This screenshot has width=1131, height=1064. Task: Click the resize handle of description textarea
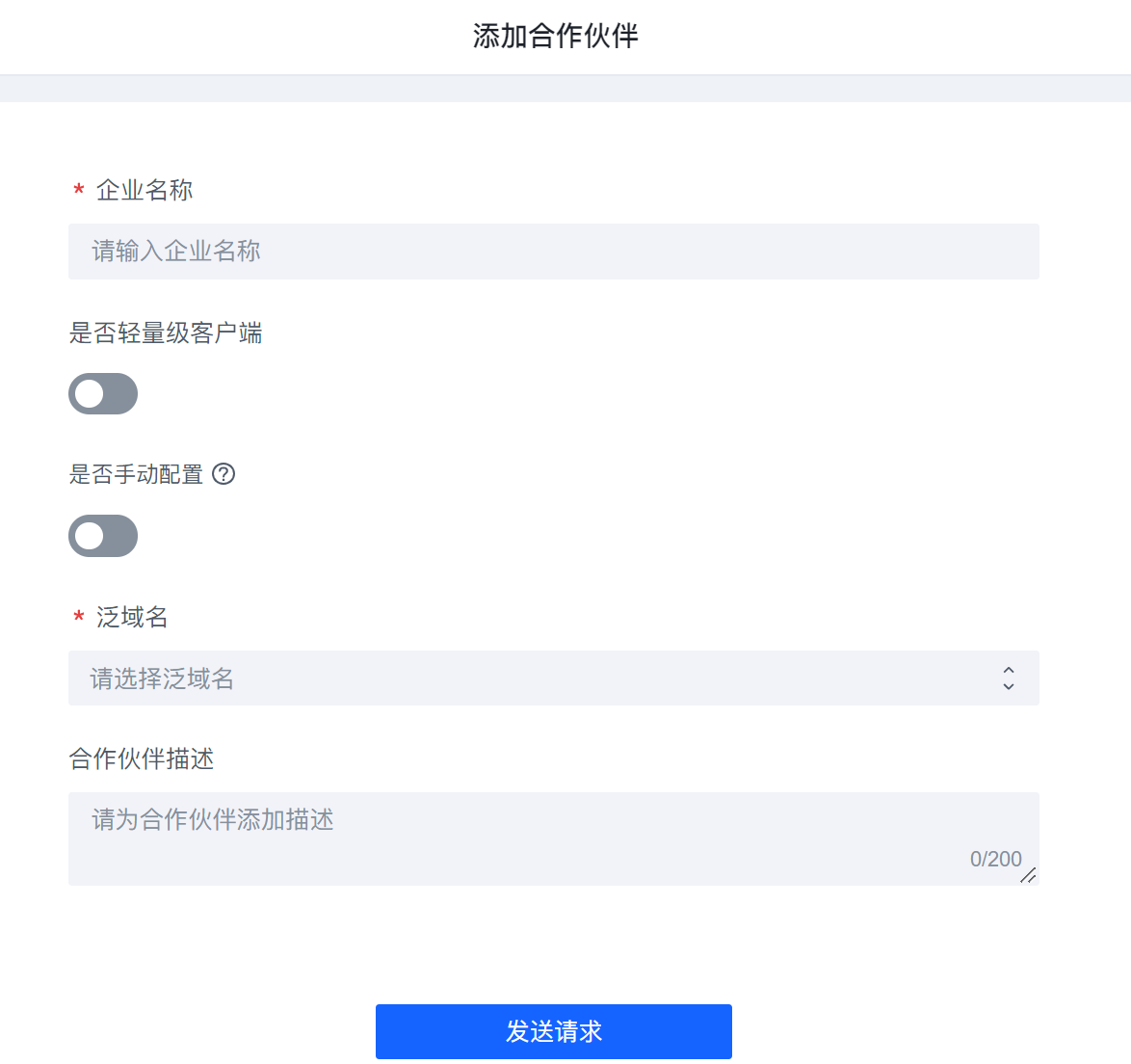click(x=1029, y=875)
